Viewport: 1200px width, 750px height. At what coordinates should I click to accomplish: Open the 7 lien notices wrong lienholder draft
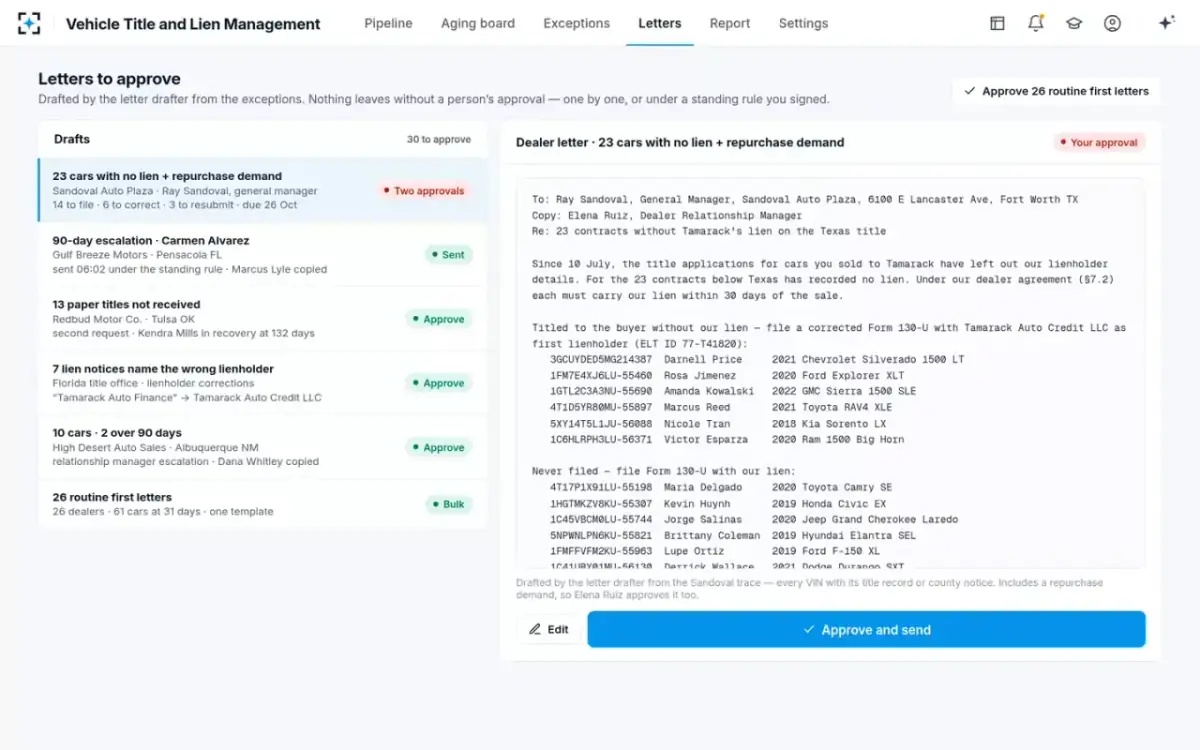pos(263,382)
